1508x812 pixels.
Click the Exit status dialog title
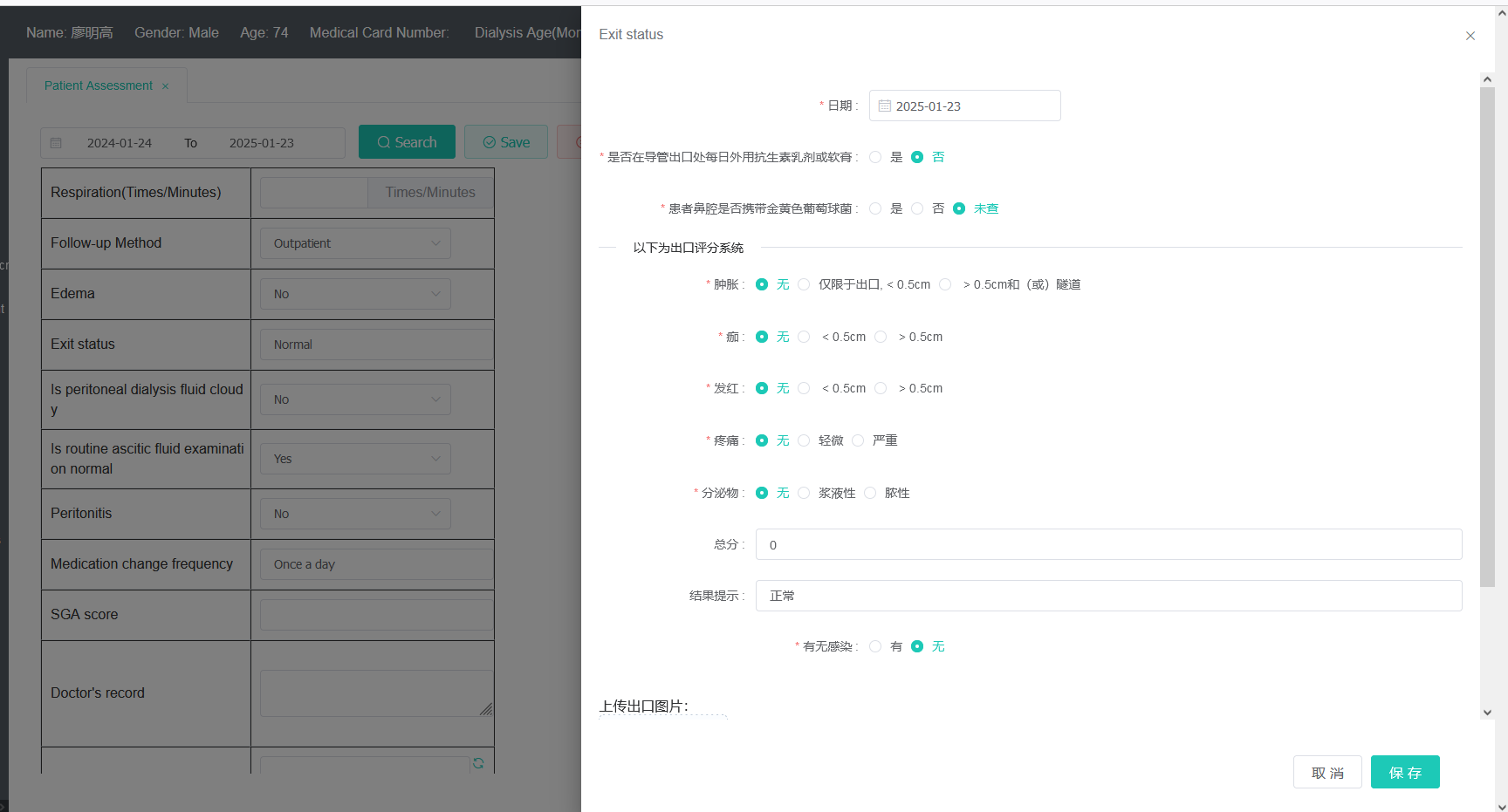point(631,34)
